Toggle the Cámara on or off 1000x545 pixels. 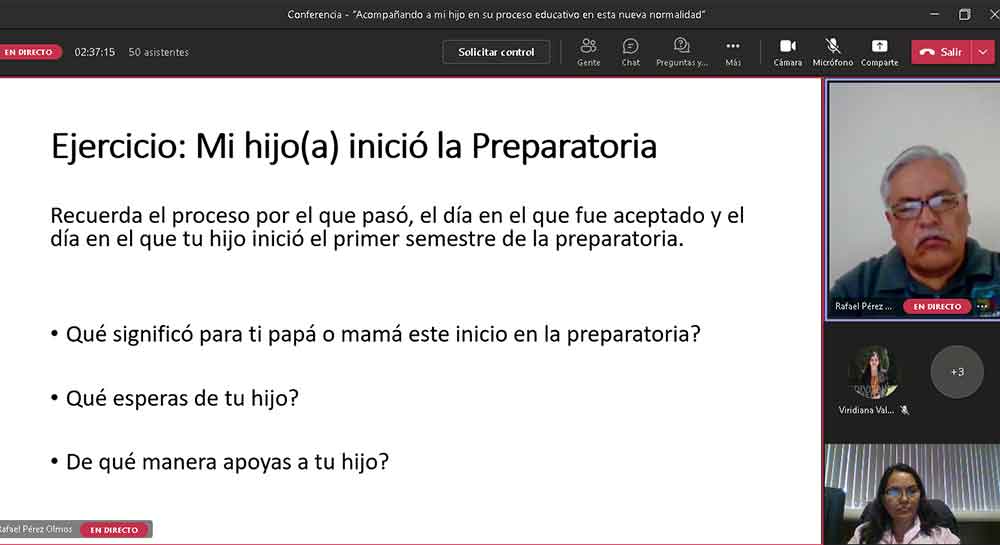click(787, 52)
